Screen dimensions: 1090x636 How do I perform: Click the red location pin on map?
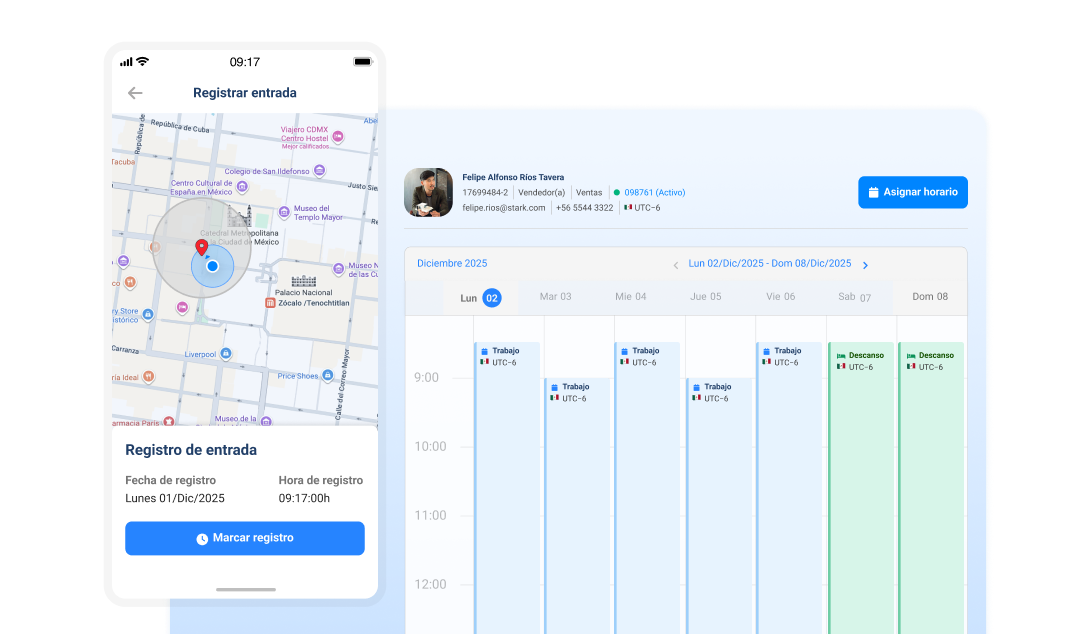(201, 247)
